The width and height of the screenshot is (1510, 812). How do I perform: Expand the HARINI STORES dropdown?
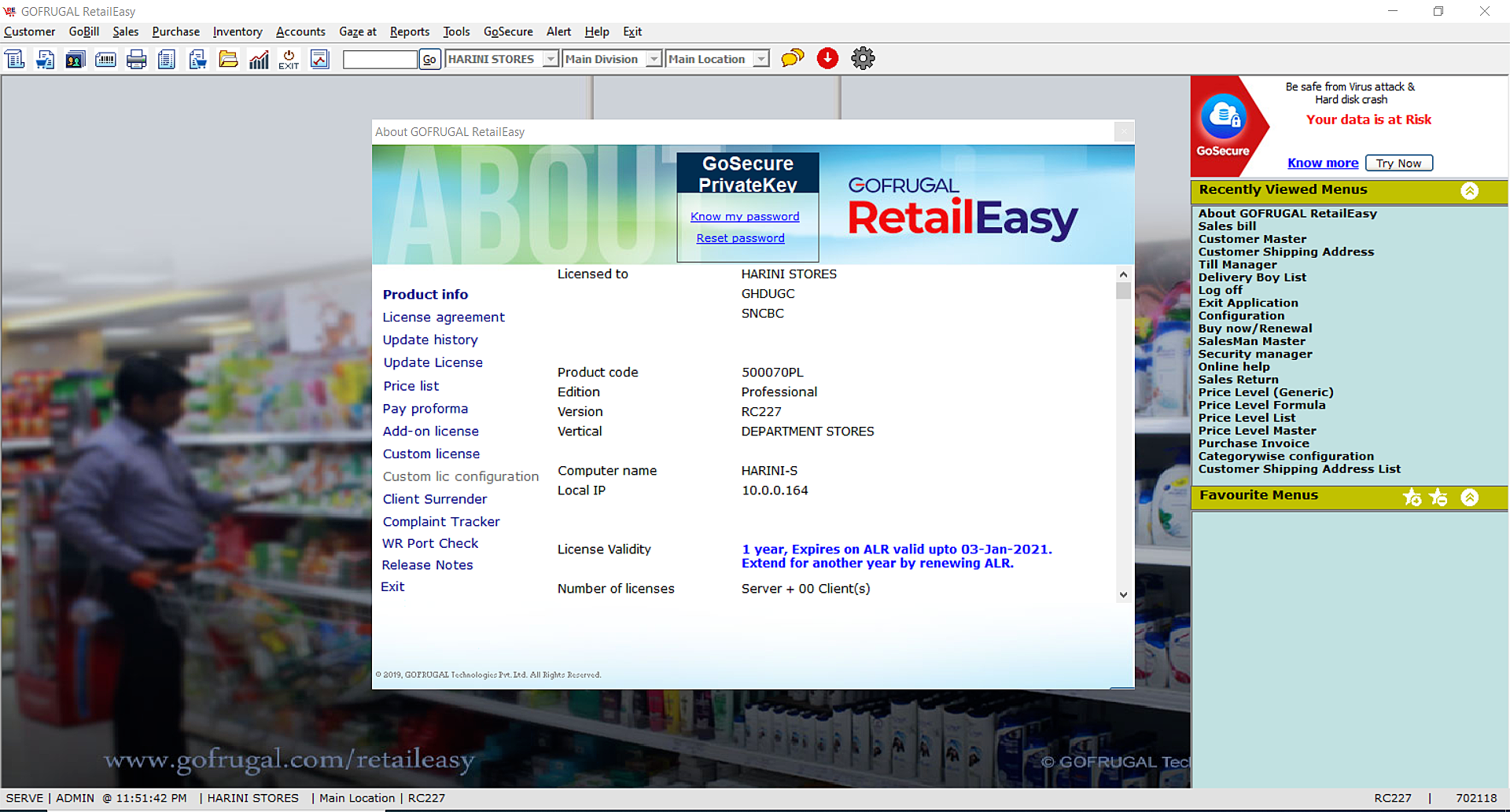pos(551,59)
